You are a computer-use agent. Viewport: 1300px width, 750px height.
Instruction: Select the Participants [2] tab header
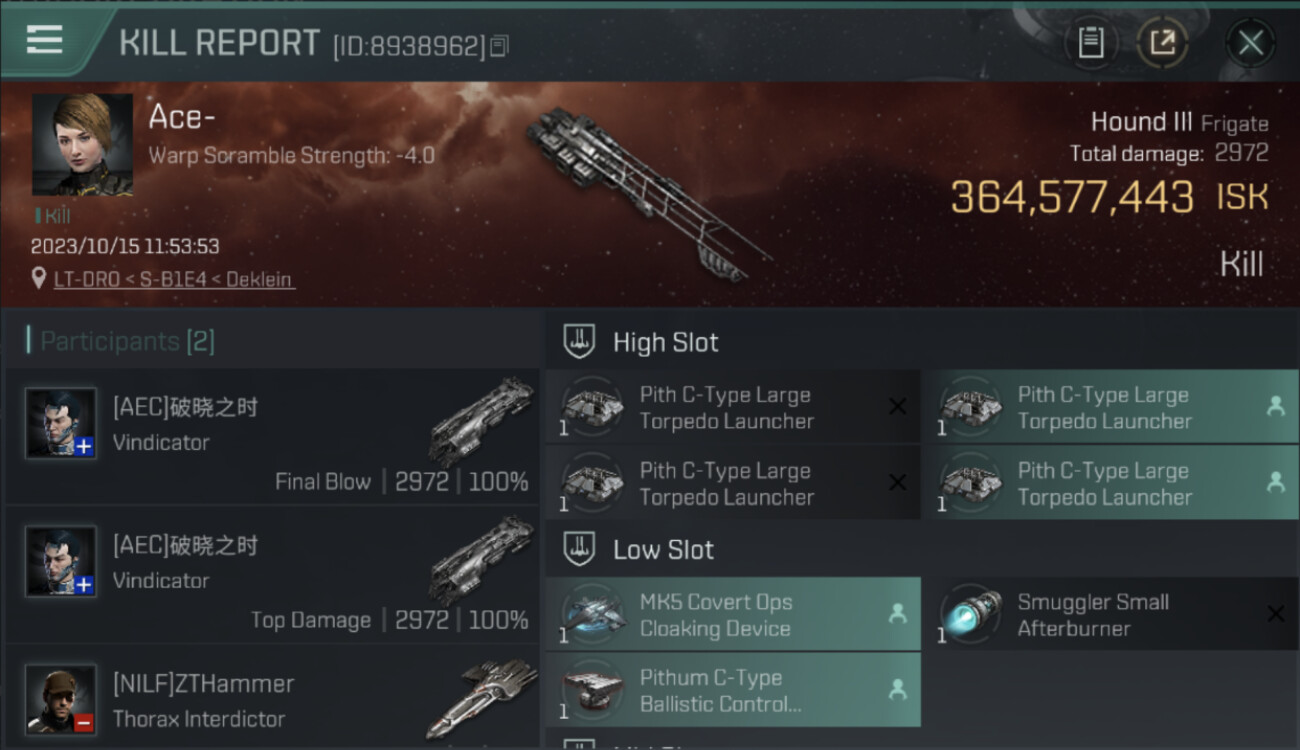tap(121, 341)
